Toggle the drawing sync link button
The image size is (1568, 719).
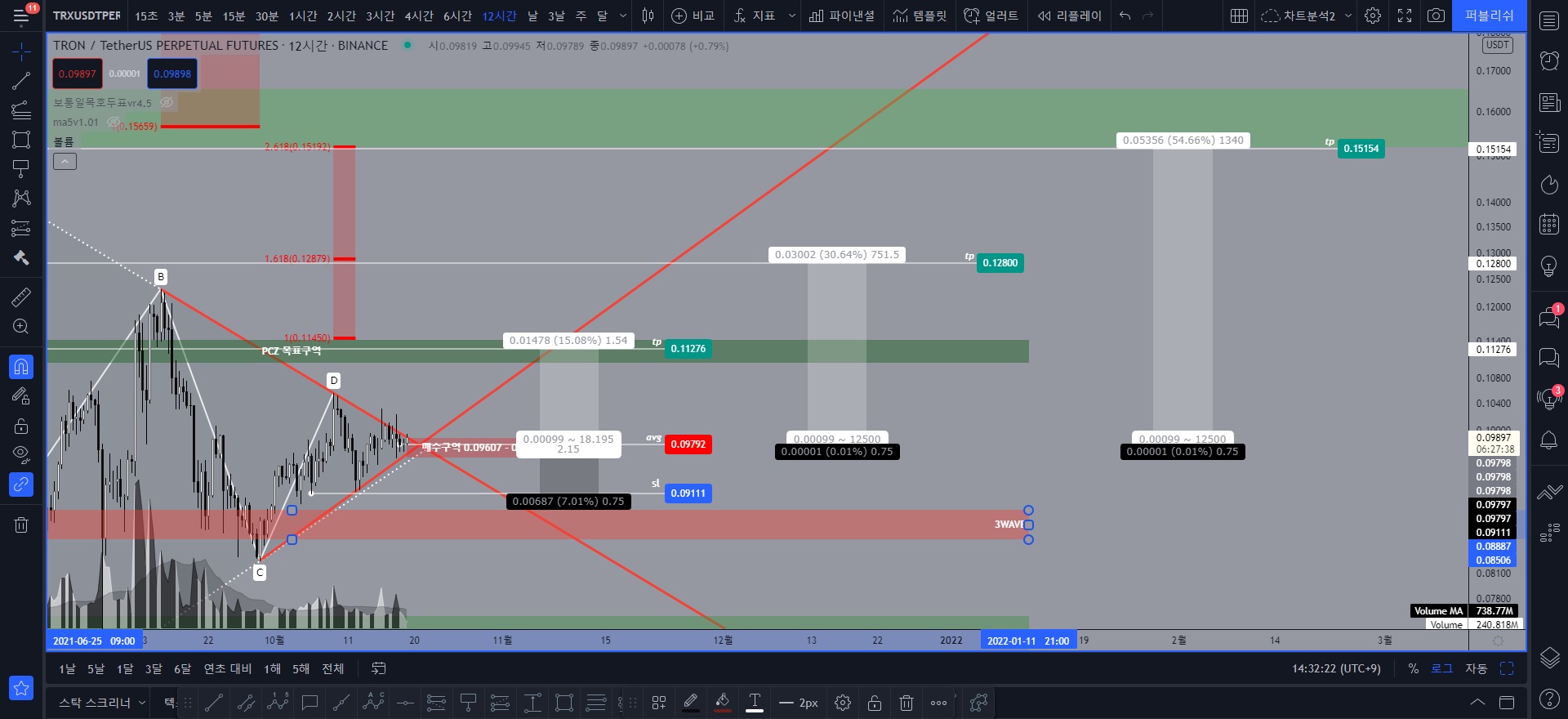pyautogui.click(x=21, y=485)
